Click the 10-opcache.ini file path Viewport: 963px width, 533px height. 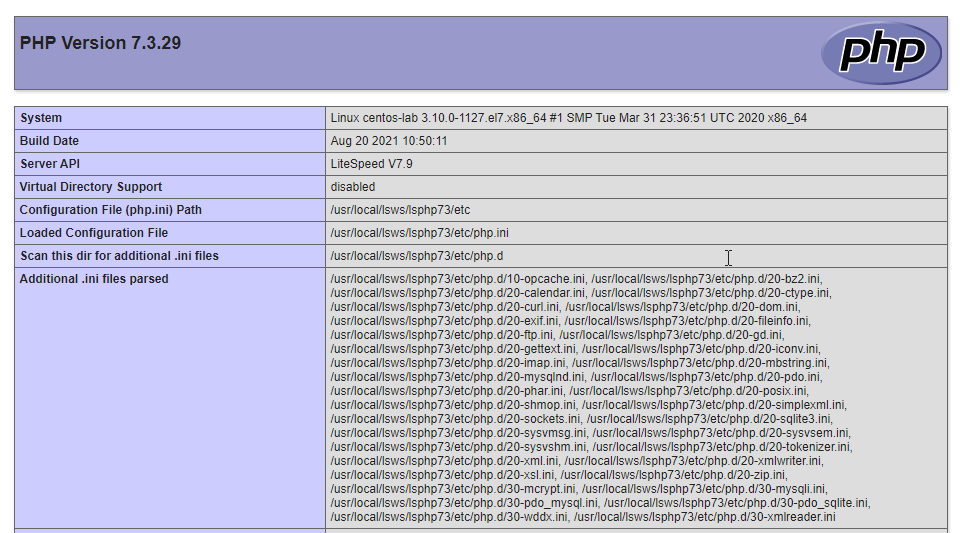[x=458, y=279]
